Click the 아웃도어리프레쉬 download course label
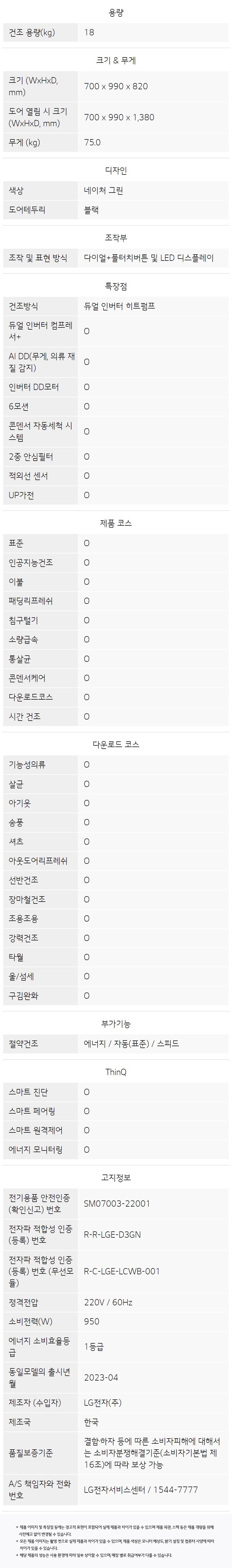Image resolution: width=232 pixels, height=1568 pixels. tap(38, 861)
